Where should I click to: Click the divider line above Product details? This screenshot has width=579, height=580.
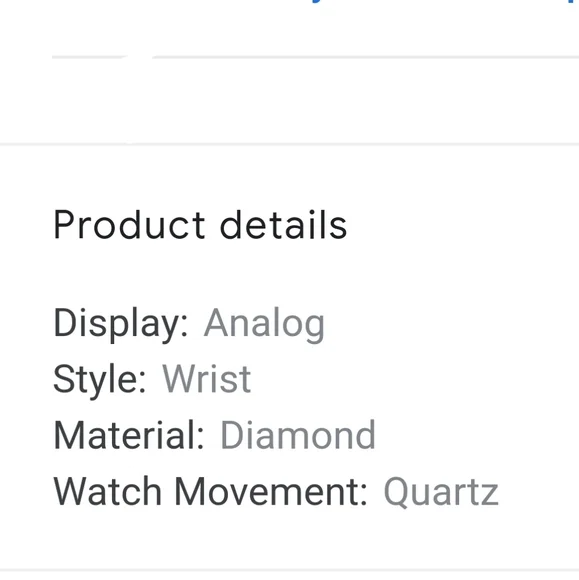tap(289, 144)
